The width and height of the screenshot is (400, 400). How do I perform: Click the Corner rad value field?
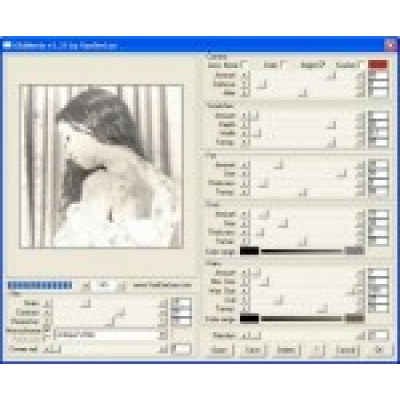(x=181, y=349)
